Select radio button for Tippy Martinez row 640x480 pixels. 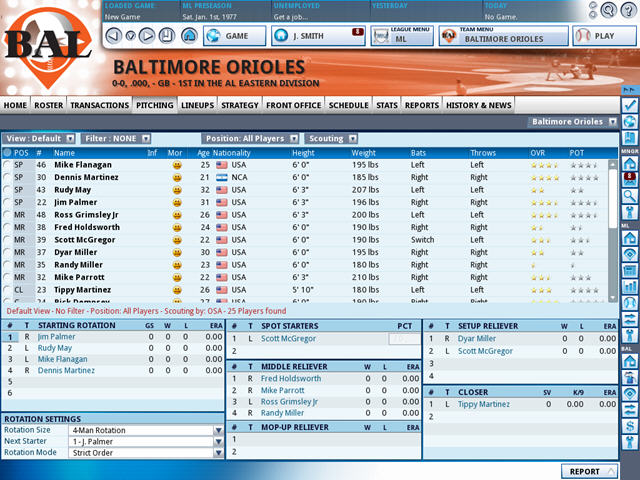(x=7, y=290)
